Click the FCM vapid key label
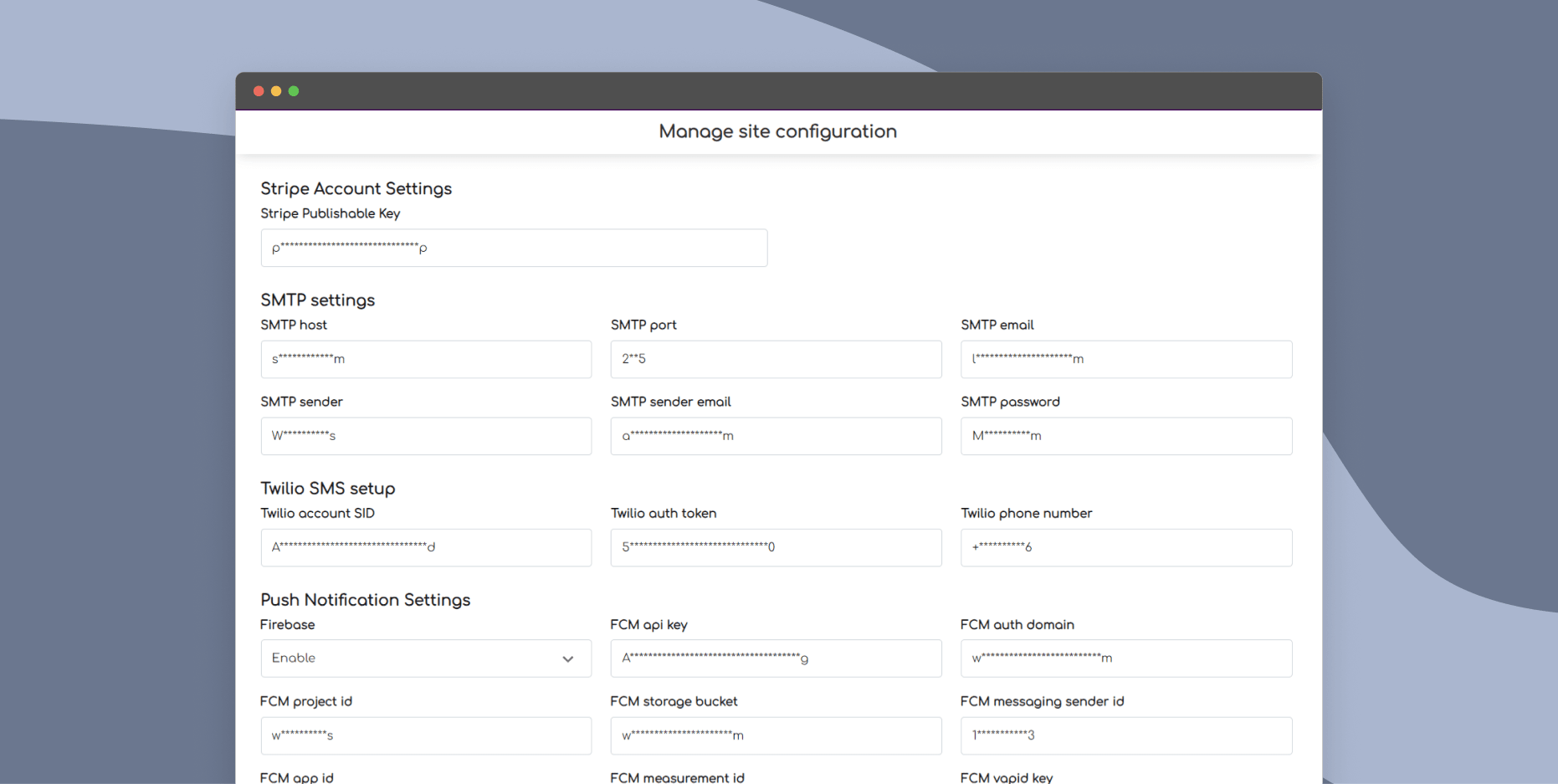1558x784 pixels. point(1007,777)
